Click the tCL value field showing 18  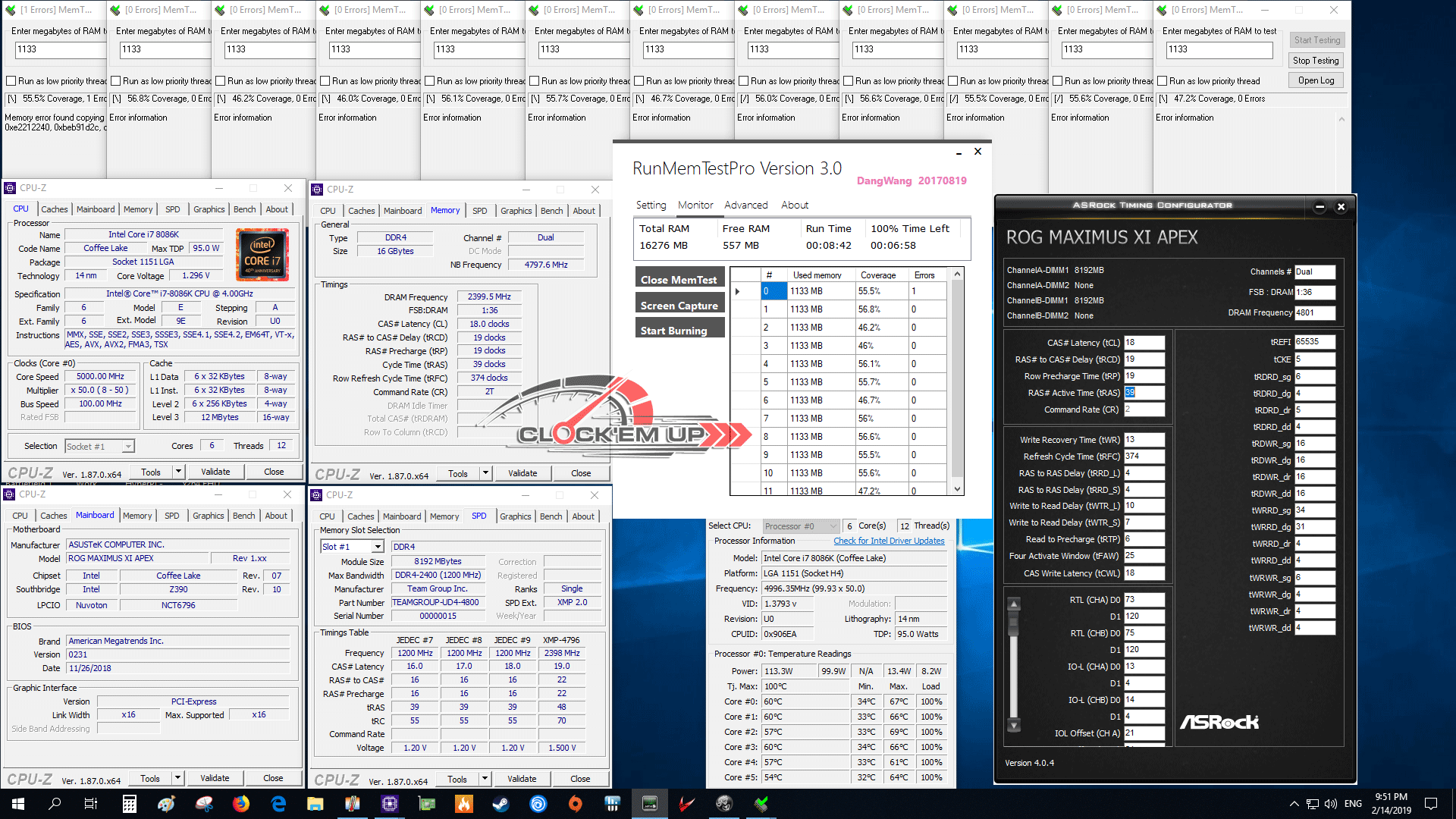(x=1143, y=343)
